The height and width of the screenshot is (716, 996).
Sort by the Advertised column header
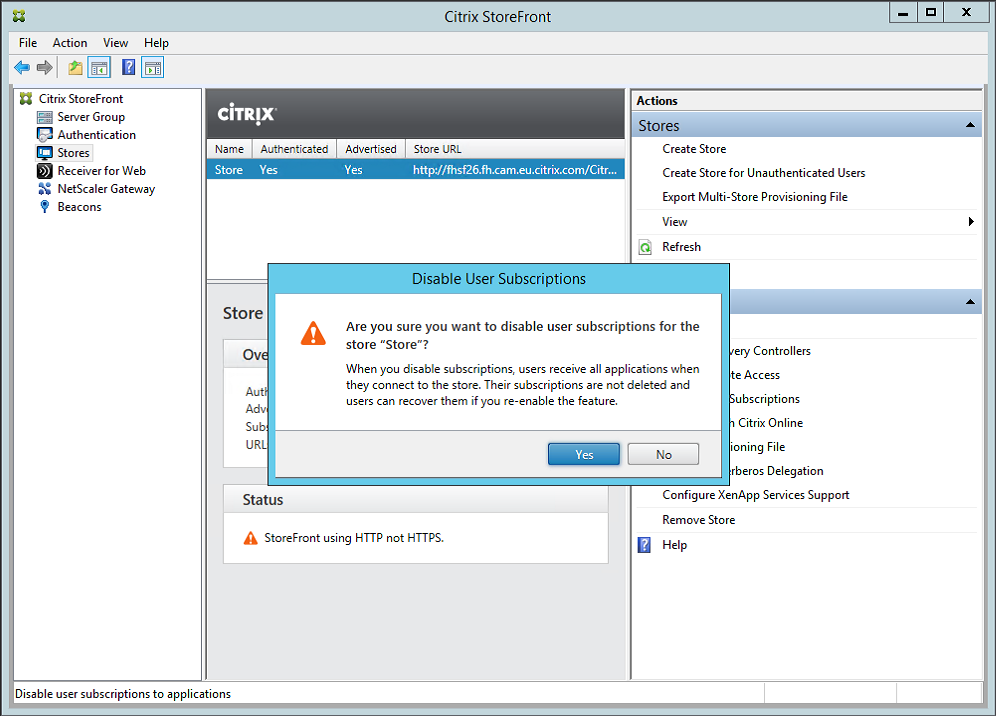click(x=370, y=149)
